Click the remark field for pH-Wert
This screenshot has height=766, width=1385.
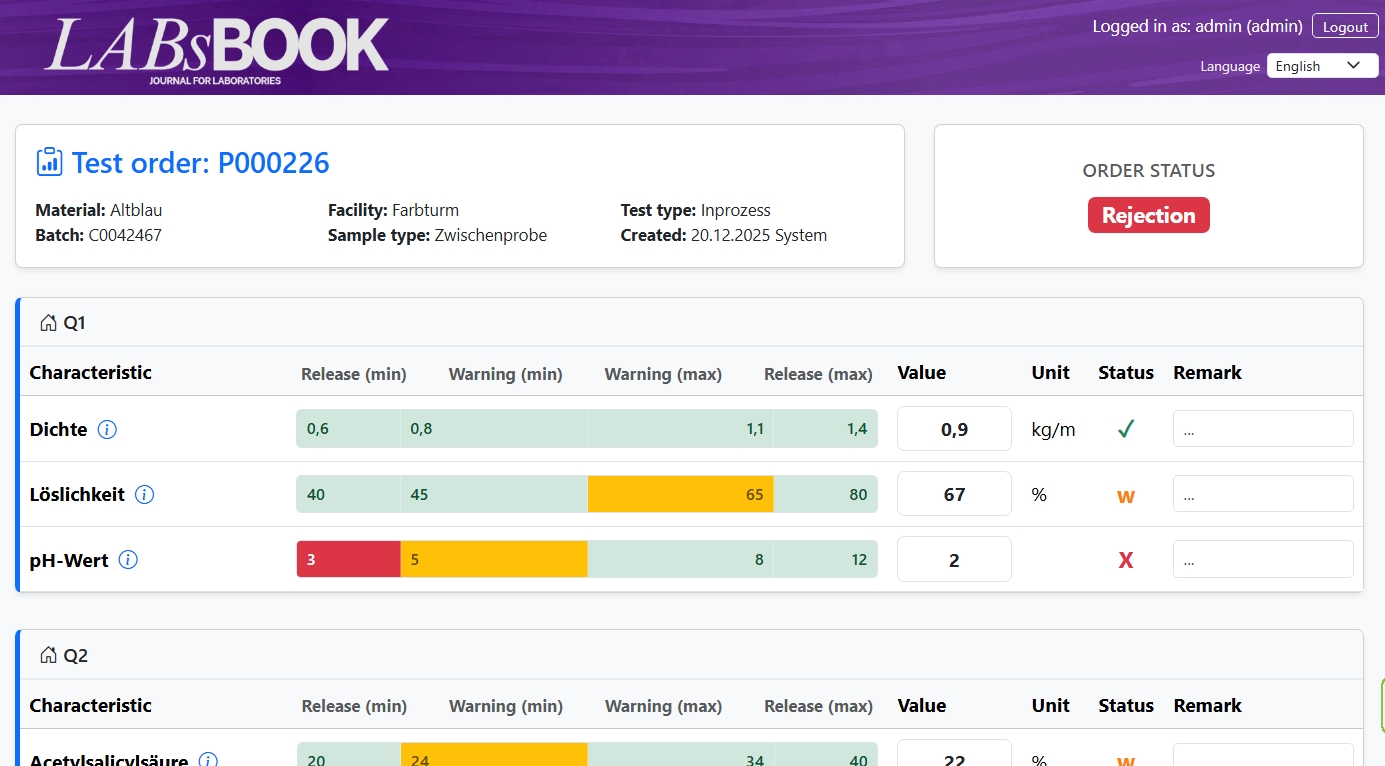pyautogui.click(x=1263, y=560)
